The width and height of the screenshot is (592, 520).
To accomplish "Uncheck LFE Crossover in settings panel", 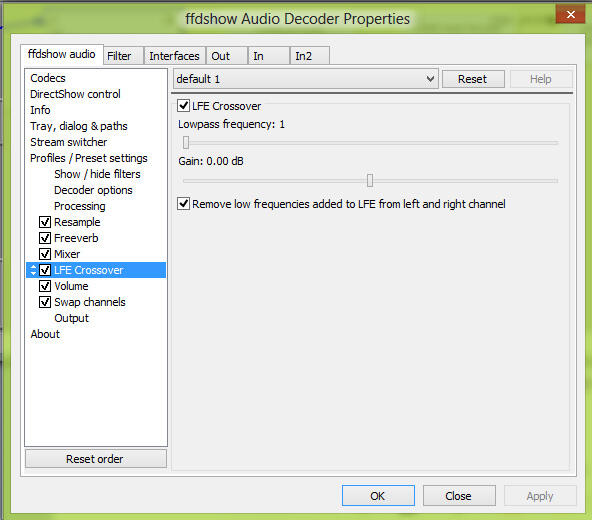I will click(x=183, y=105).
